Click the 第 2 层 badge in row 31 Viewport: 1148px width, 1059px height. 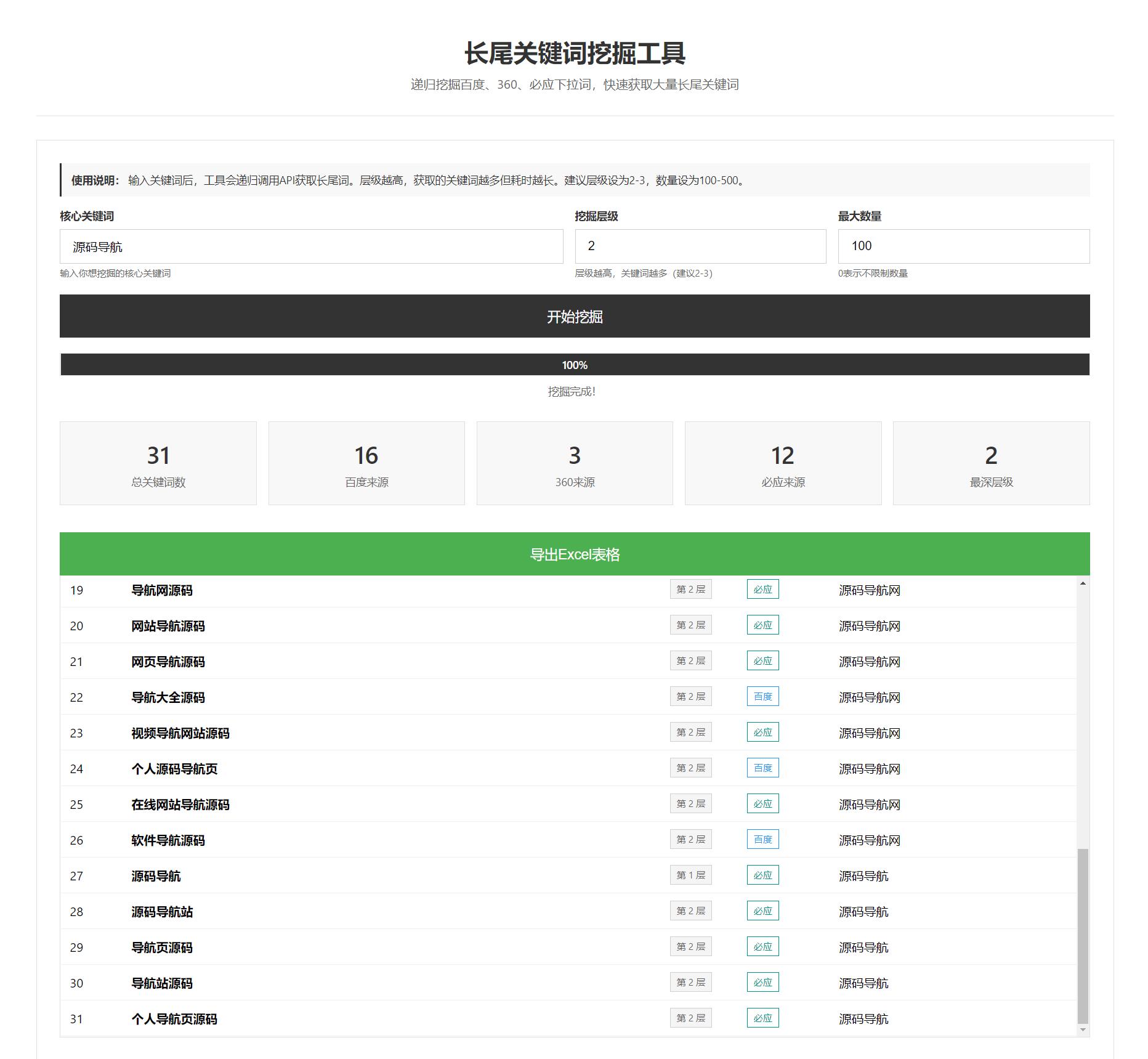point(690,1018)
